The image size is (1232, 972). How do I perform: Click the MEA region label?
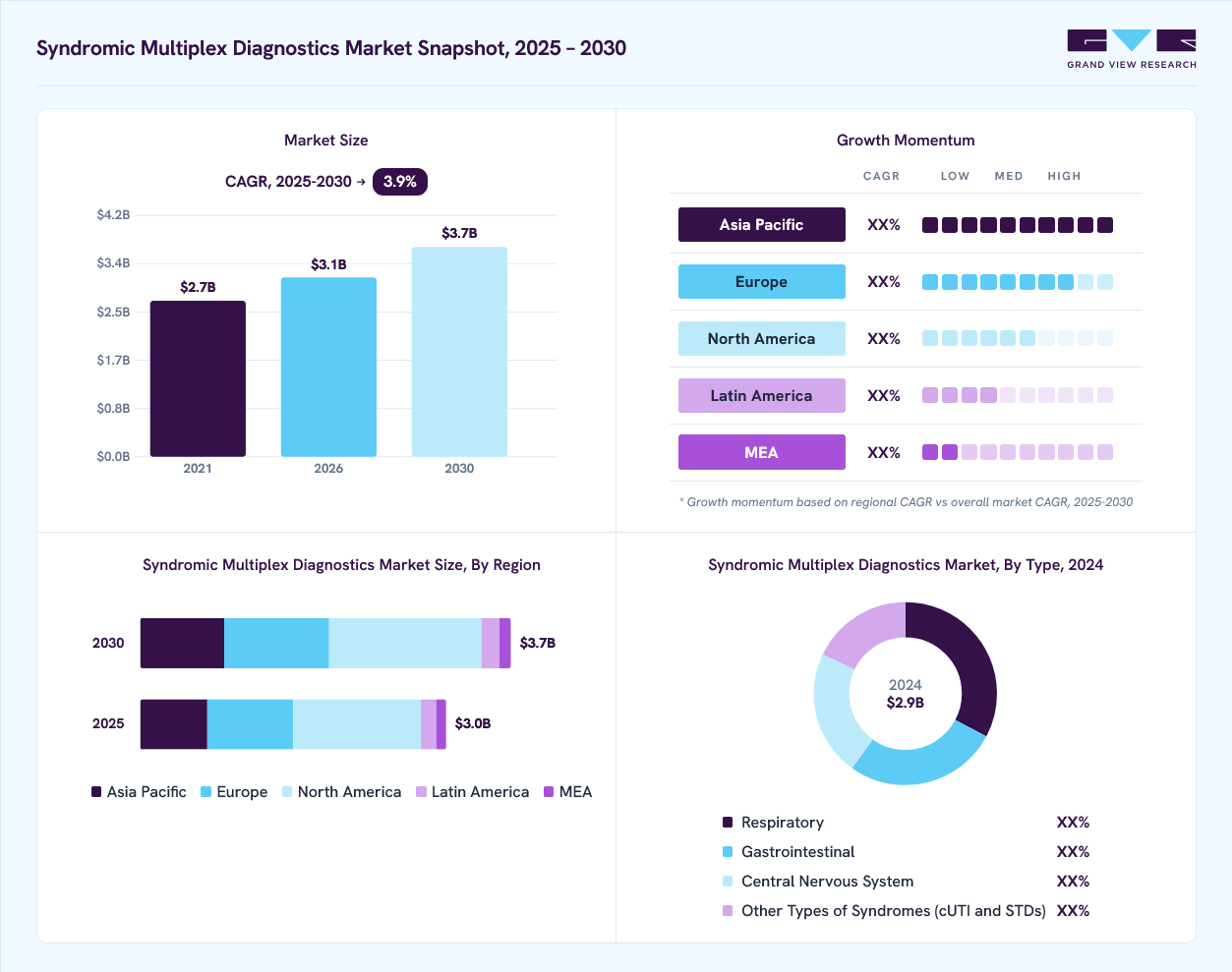762,453
